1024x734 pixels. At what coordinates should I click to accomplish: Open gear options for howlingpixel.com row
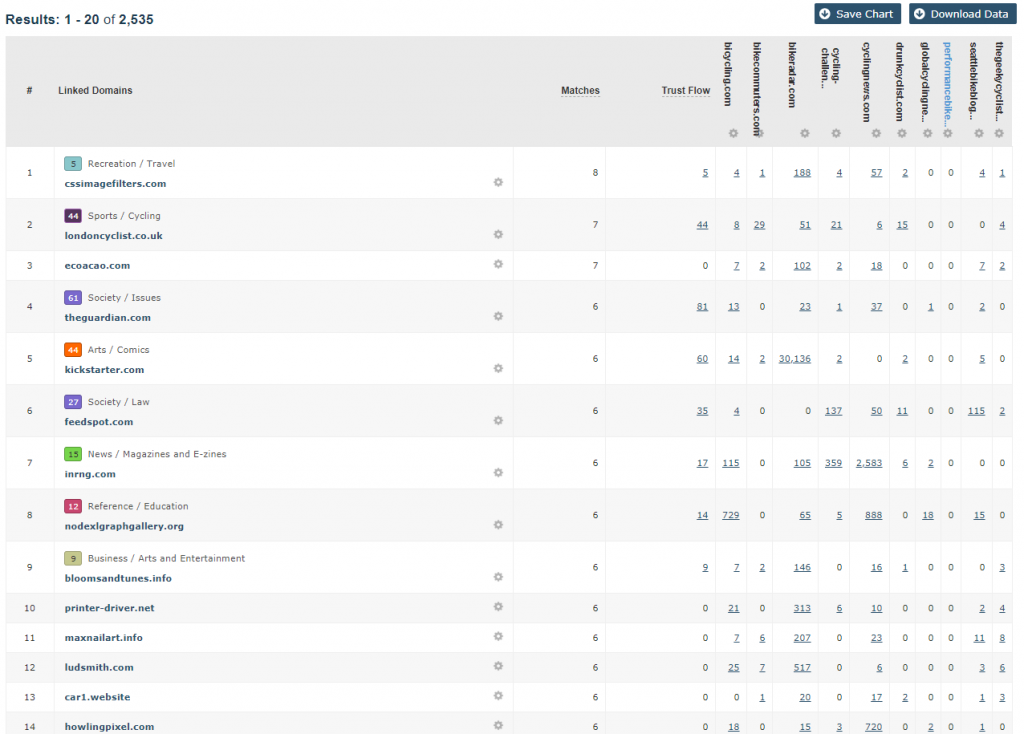(x=498, y=726)
